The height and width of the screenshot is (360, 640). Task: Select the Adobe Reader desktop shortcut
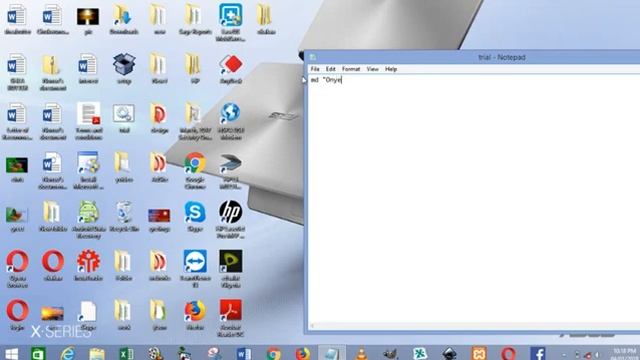231,311
